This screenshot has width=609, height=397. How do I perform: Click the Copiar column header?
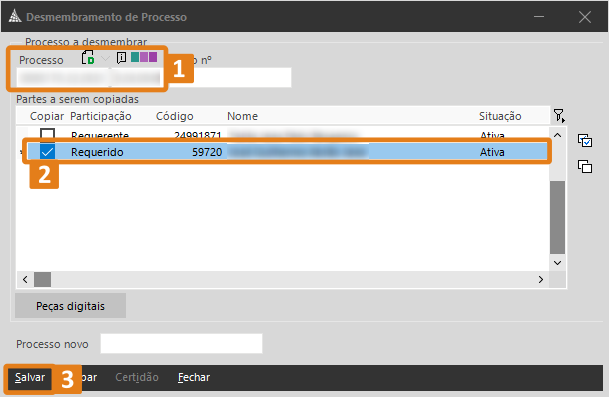point(47,116)
